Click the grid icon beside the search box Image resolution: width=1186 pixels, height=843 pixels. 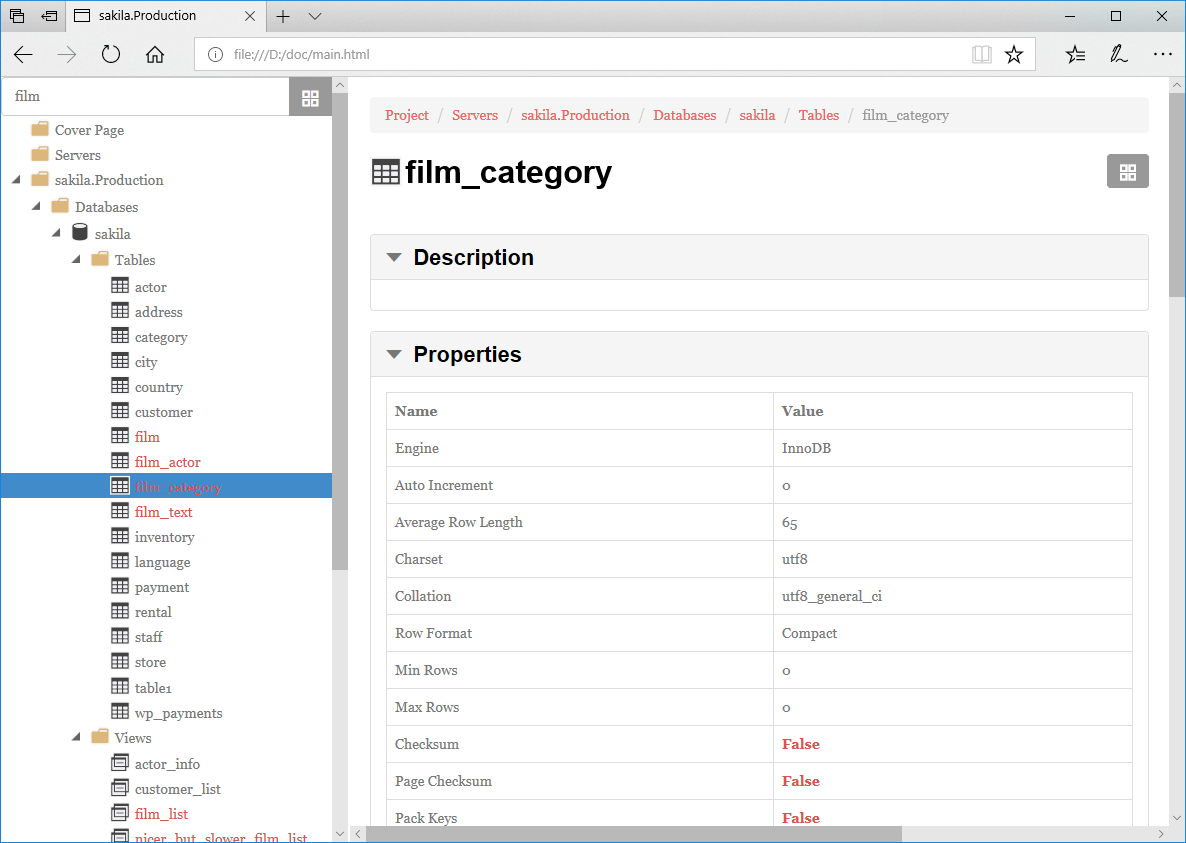pos(310,98)
